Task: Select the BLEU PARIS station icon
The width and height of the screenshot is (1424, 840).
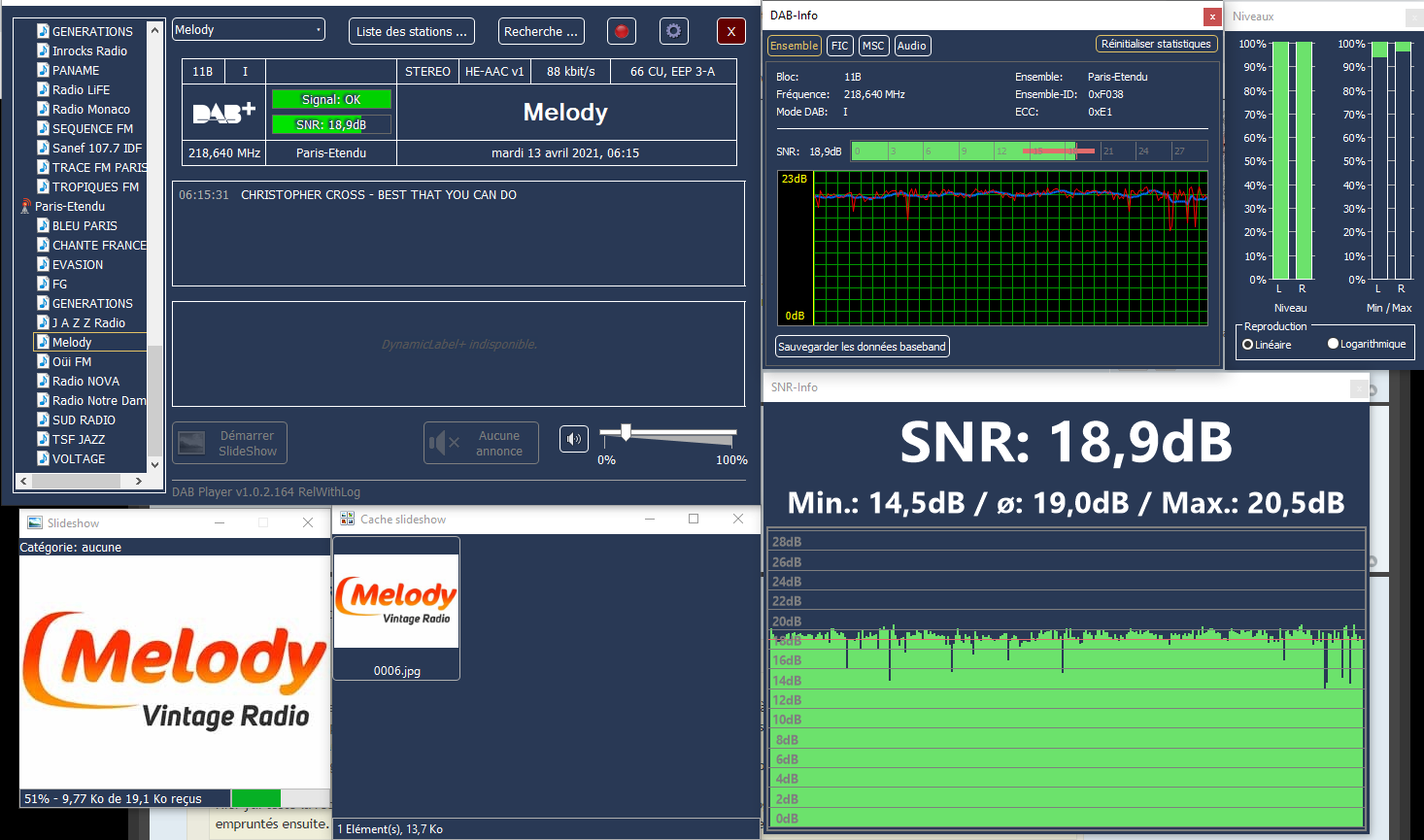Action: (43, 225)
